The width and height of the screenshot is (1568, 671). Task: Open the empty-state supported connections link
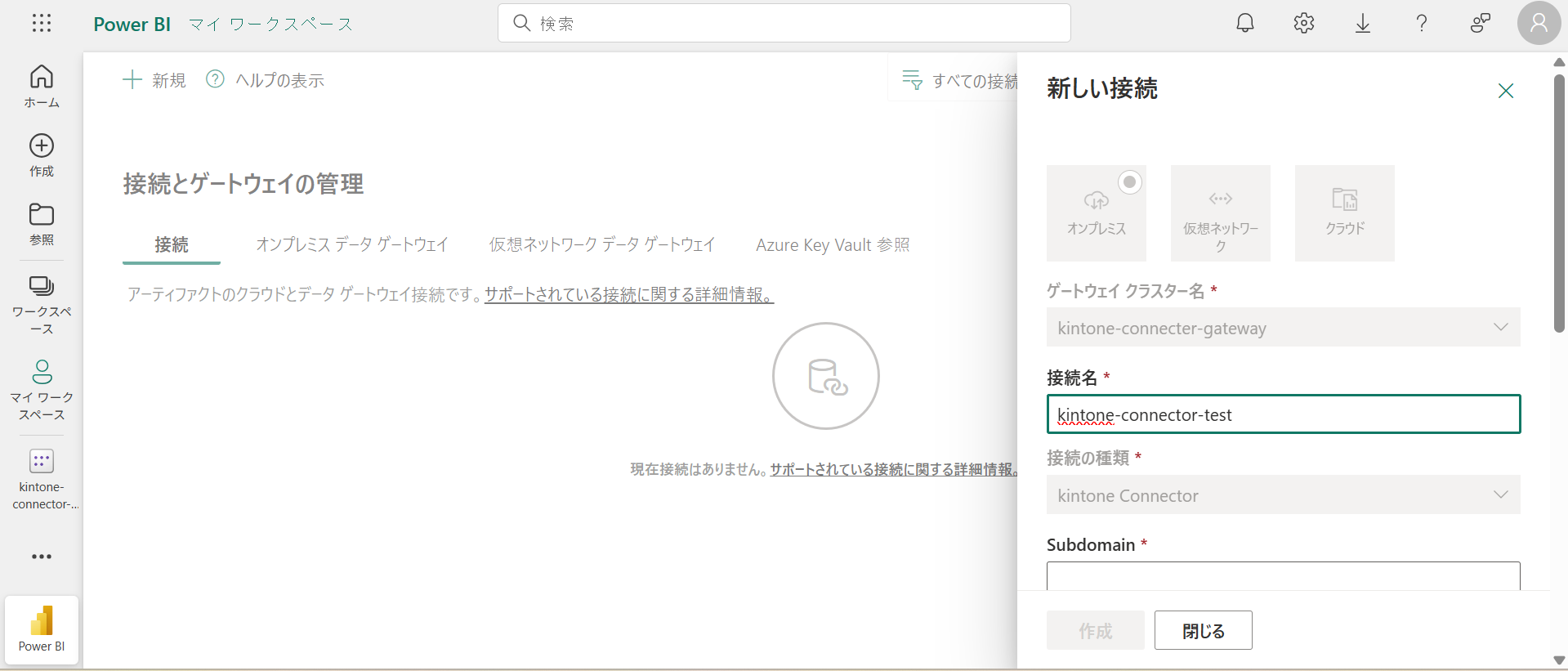pos(894,469)
